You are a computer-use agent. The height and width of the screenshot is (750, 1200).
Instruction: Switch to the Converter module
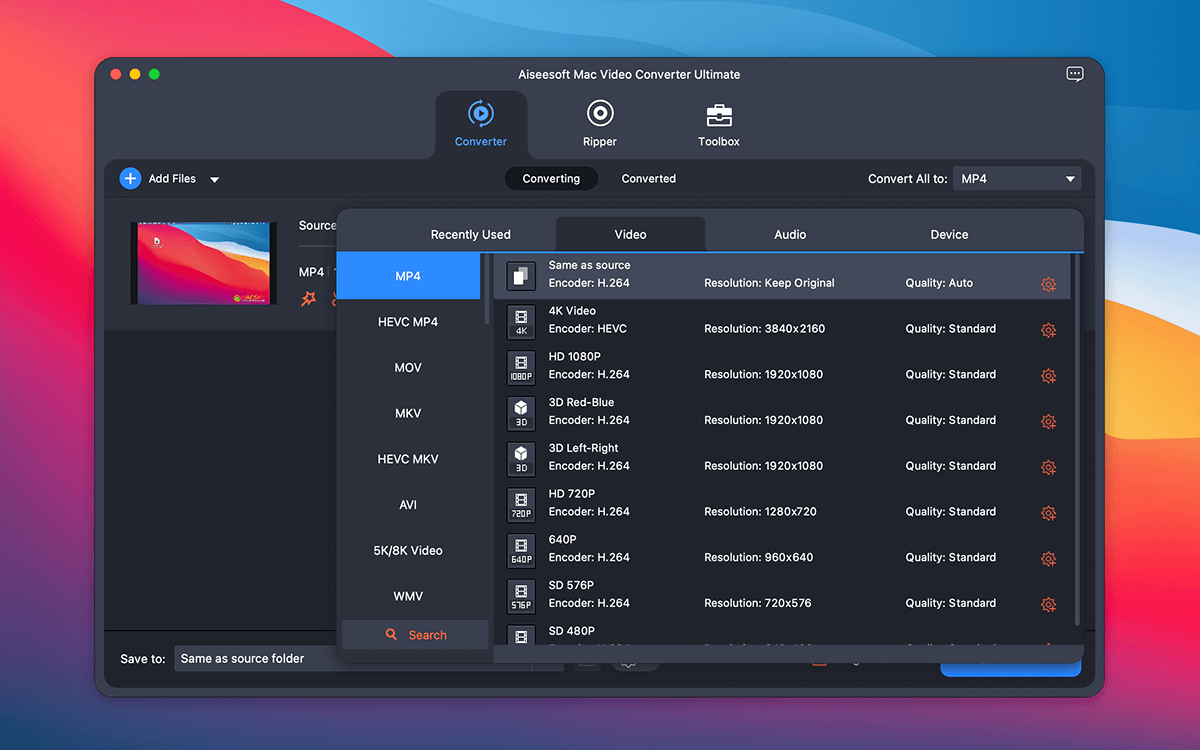tap(481, 124)
